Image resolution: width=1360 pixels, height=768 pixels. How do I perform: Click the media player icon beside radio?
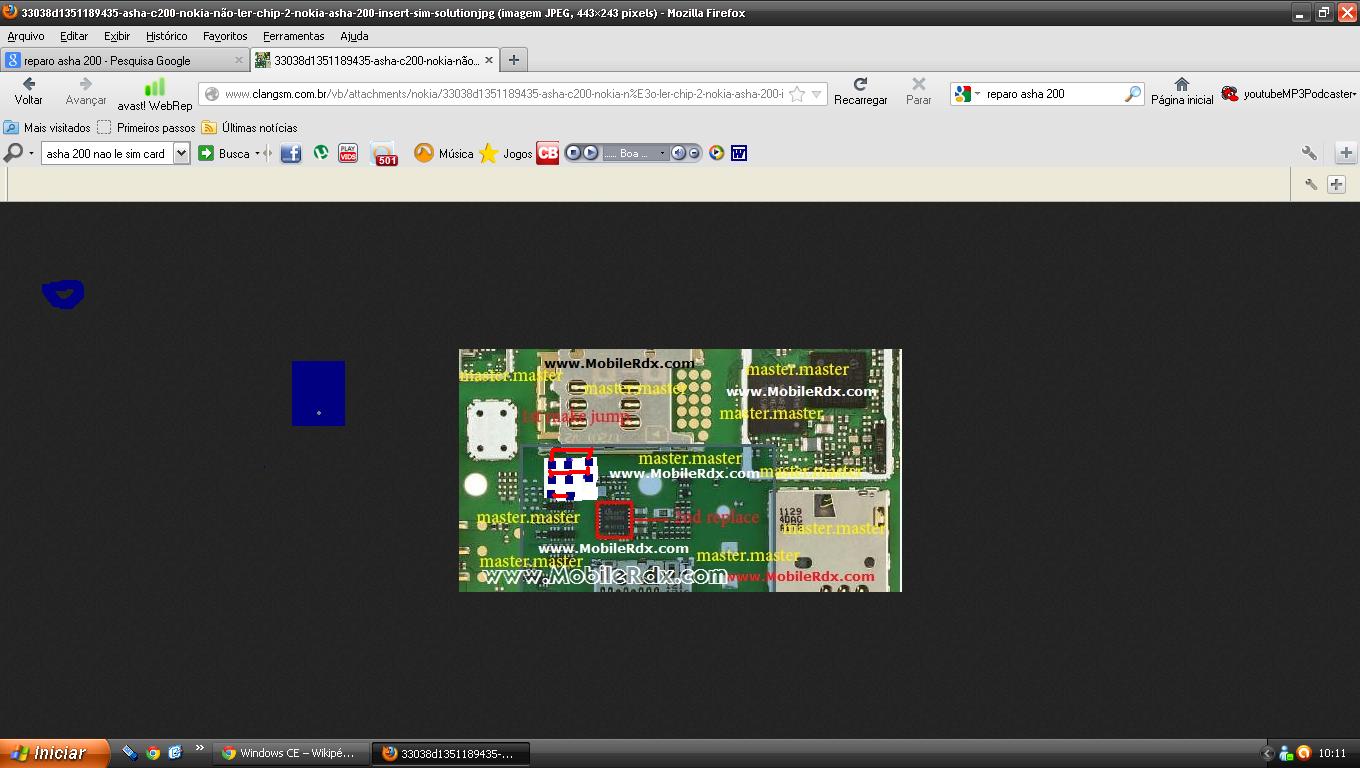[716, 153]
